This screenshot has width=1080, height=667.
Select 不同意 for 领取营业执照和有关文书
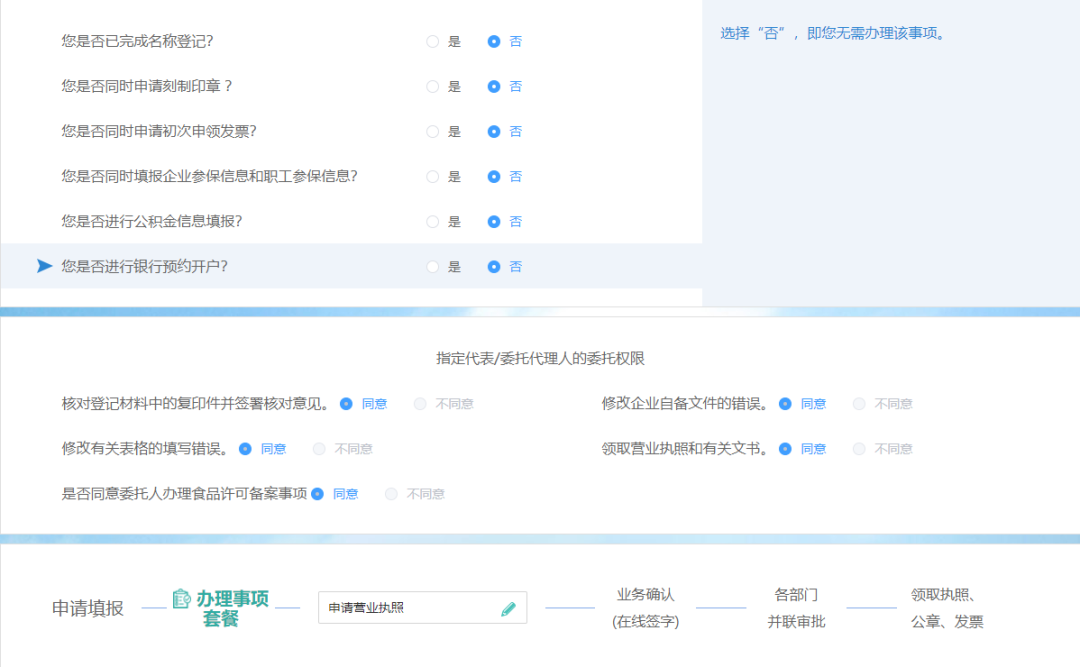(858, 448)
